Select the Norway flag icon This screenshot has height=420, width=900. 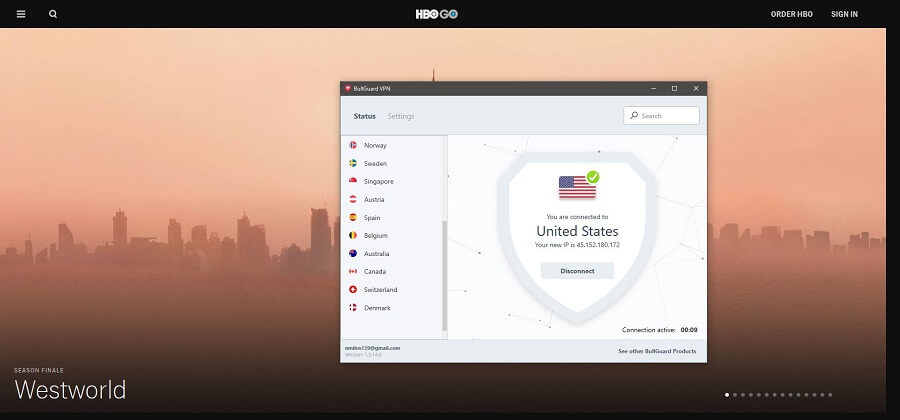pos(353,145)
